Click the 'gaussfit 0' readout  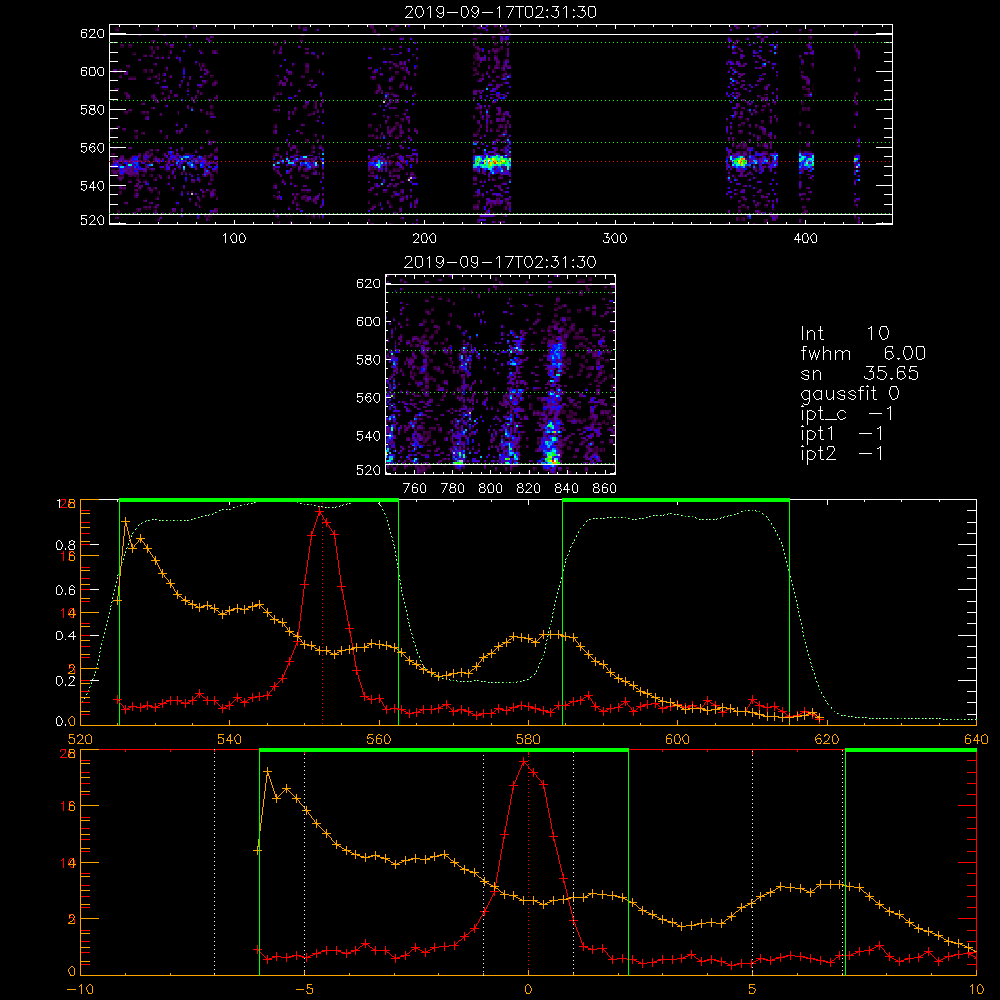click(849, 393)
